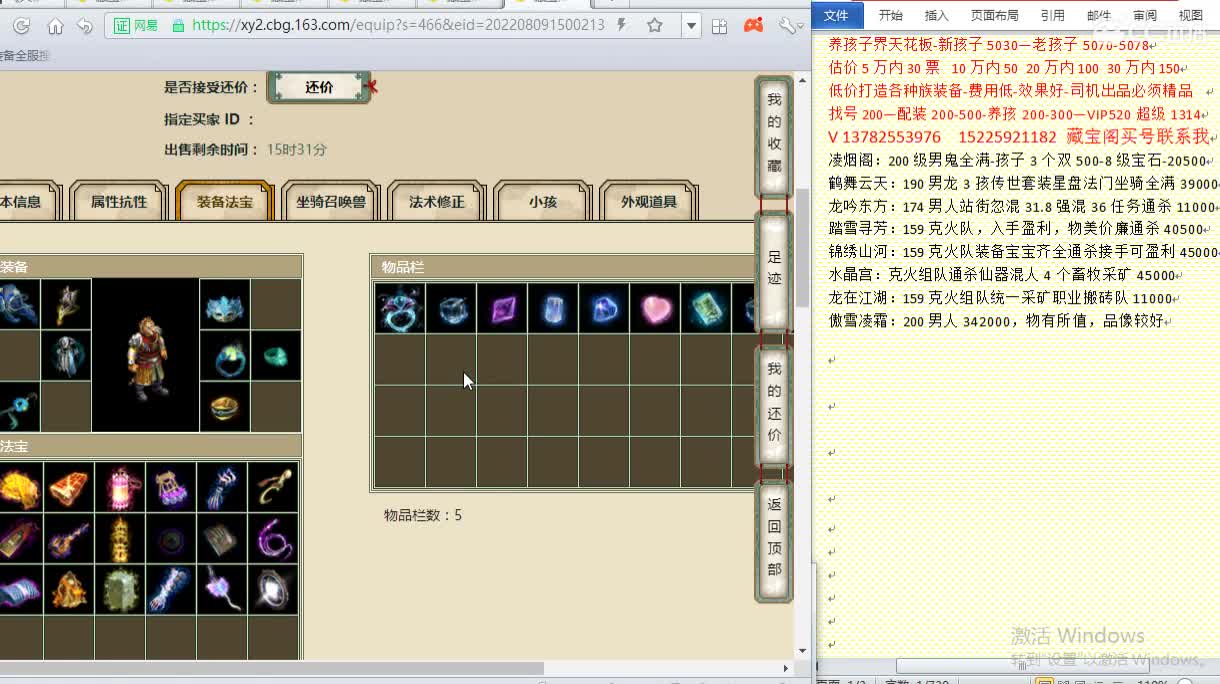Go to the browser home page icon
The height and width of the screenshot is (684, 1220).
[x=55, y=26]
